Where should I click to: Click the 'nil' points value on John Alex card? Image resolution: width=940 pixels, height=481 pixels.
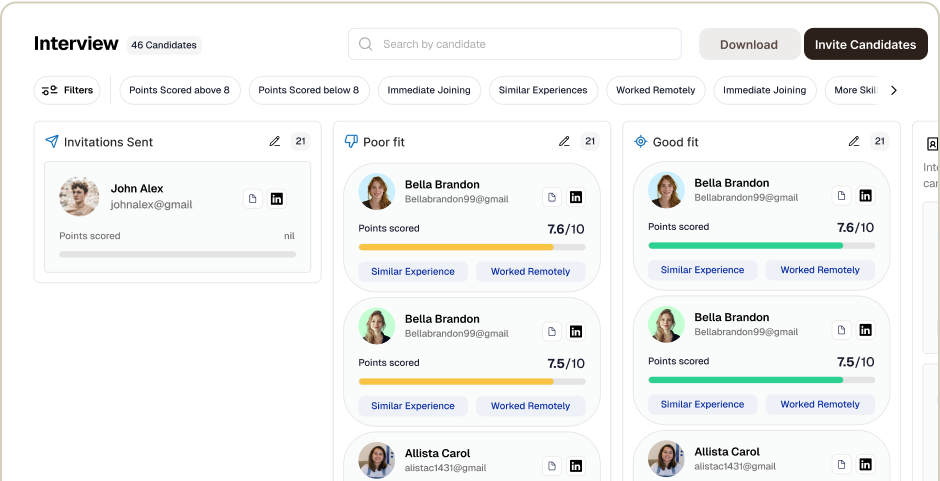pyautogui.click(x=290, y=236)
